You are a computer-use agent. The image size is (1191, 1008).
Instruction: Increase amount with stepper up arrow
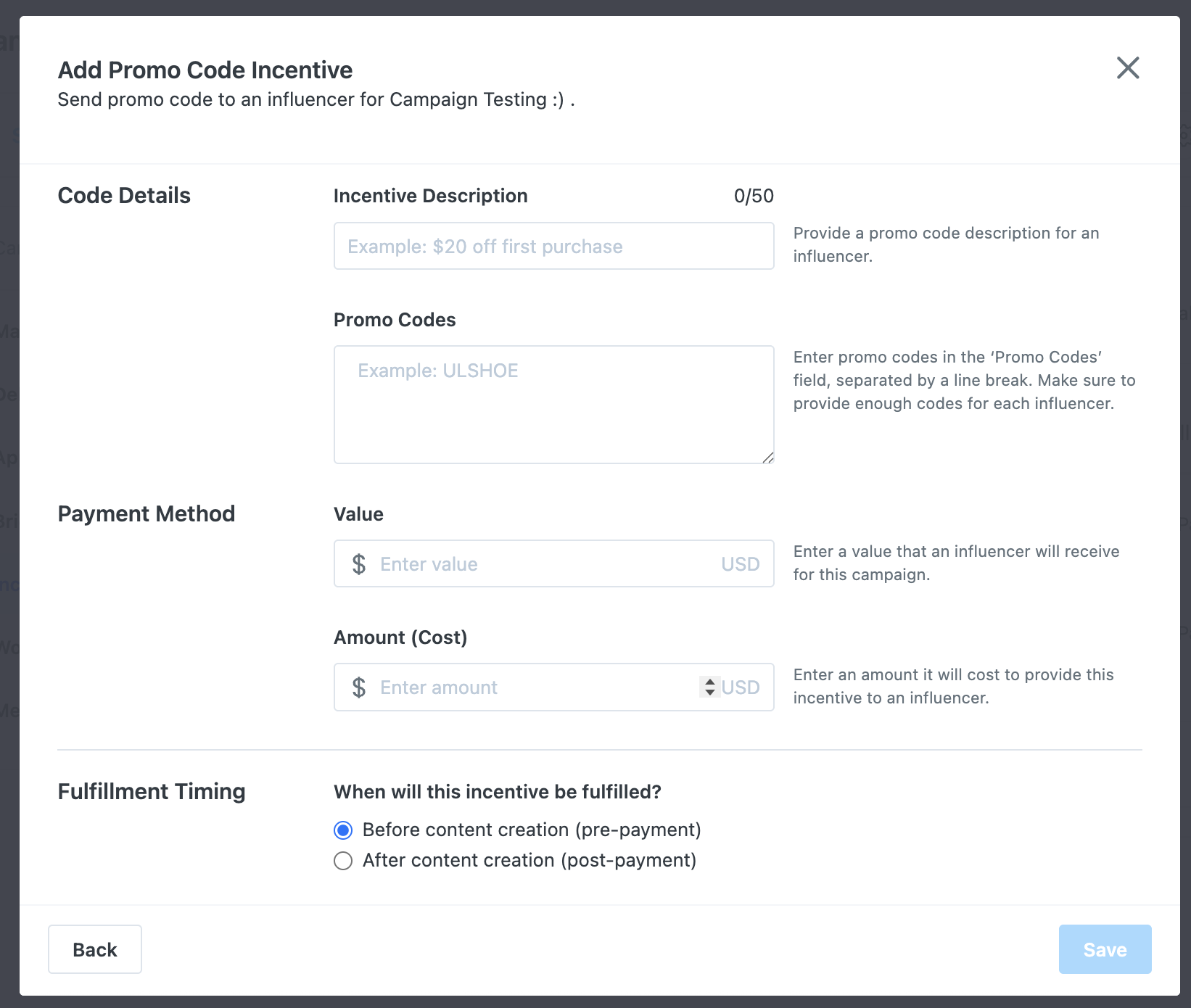[710, 682]
